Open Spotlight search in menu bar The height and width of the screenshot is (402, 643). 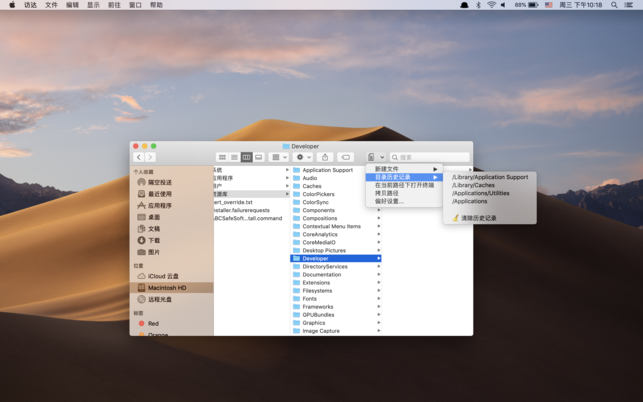click(614, 5)
